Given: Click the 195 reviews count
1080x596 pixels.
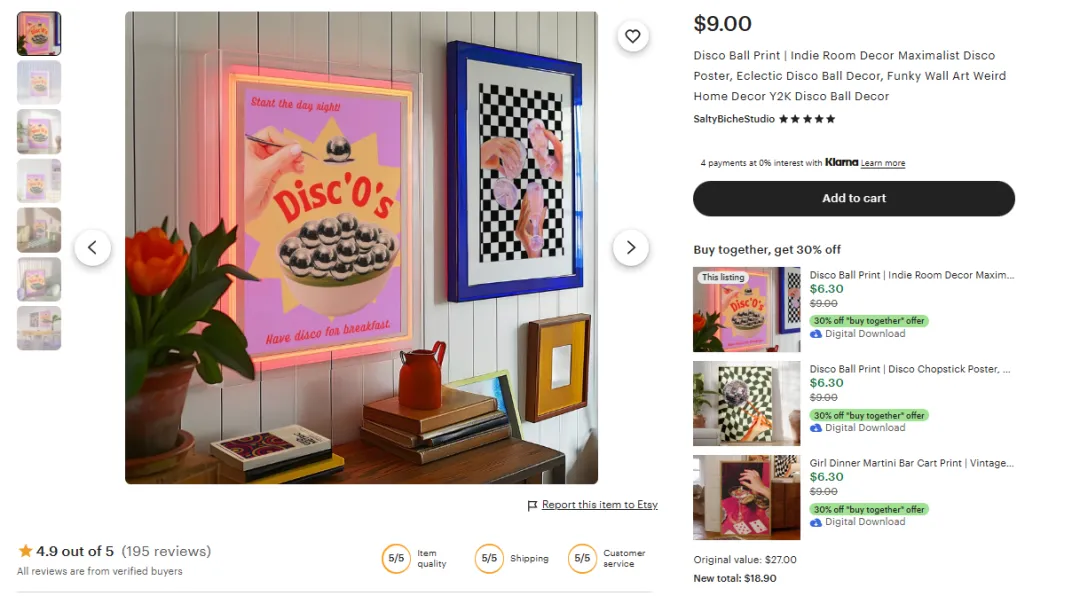Looking at the screenshot, I should [166, 551].
